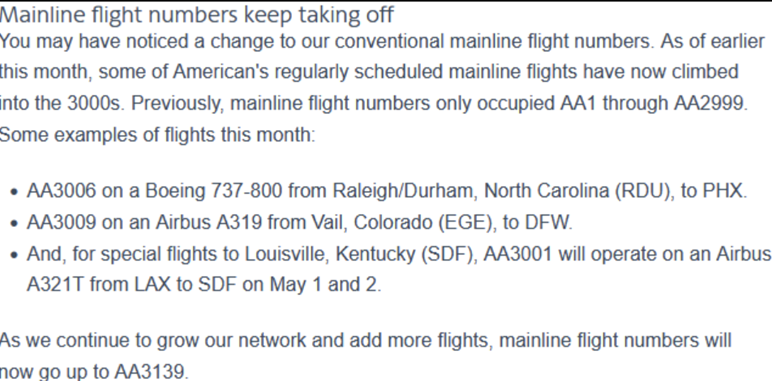Click the text AA3139 in the last line
Image resolution: width=772 pixels, height=381 pixels.
[150, 372]
